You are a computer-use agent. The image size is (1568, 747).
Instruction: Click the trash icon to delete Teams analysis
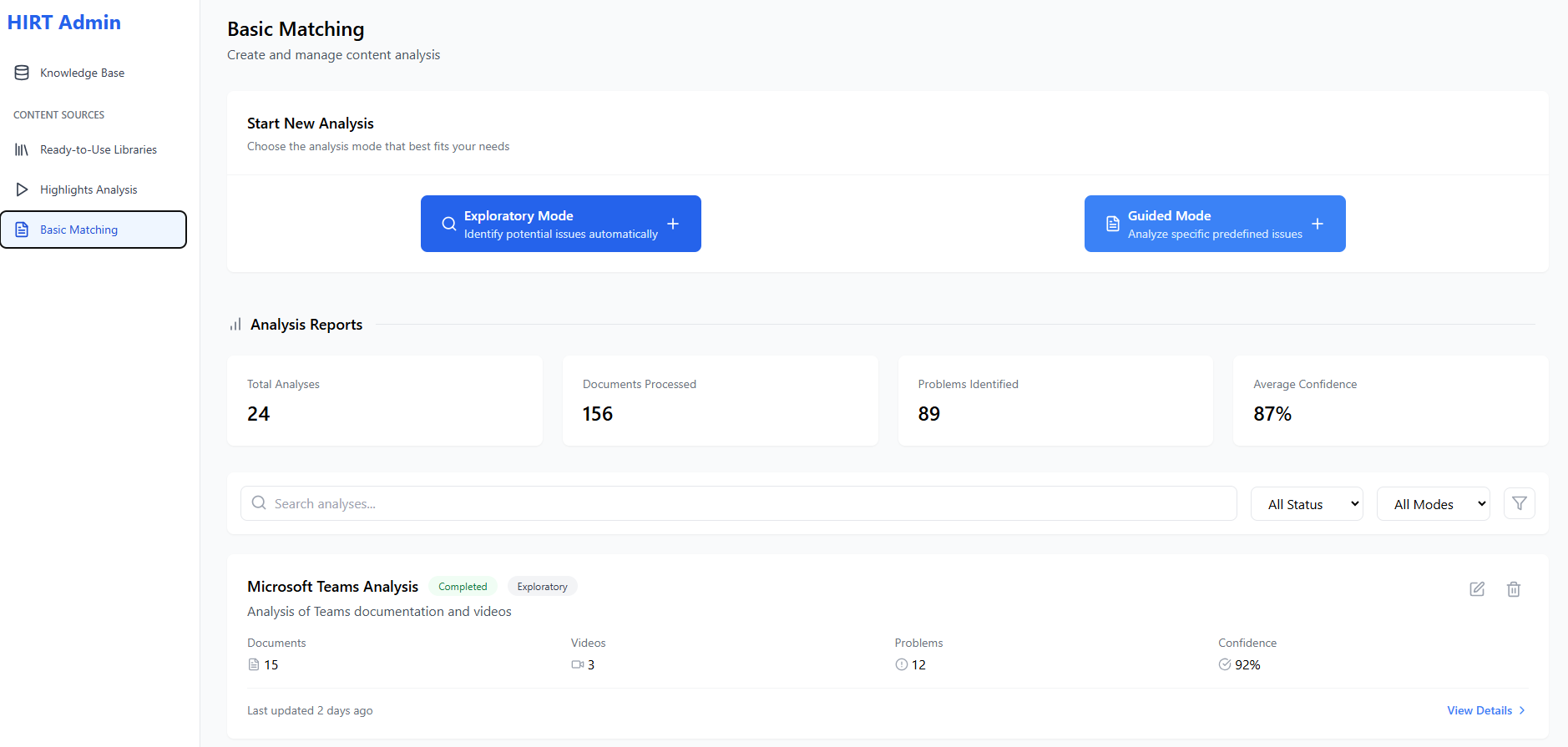(1513, 589)
